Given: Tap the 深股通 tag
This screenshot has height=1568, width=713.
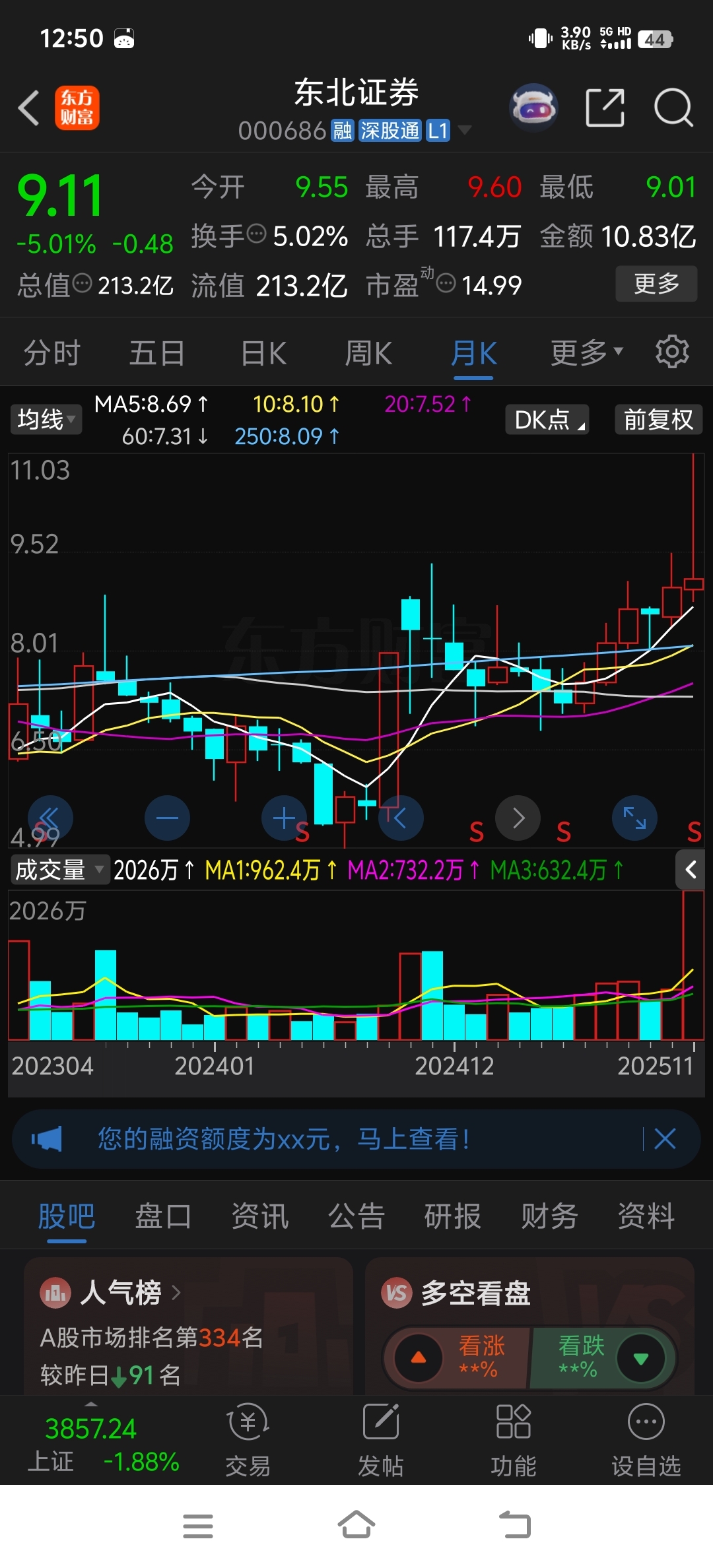Looking at the screenshot, I should 390,131.
